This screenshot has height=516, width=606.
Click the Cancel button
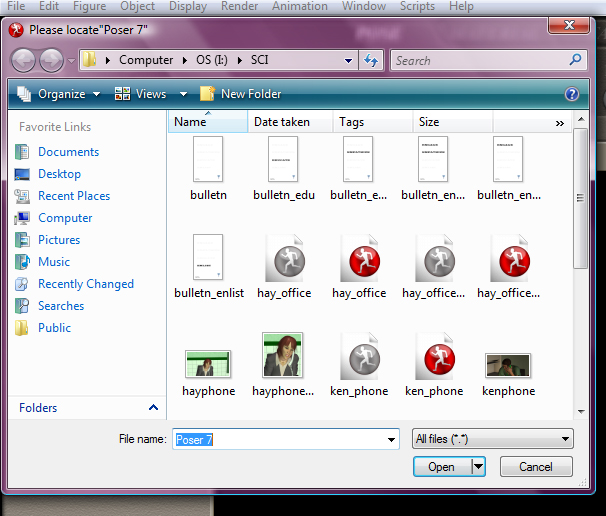pyautogui.click(x=535, y=466)
